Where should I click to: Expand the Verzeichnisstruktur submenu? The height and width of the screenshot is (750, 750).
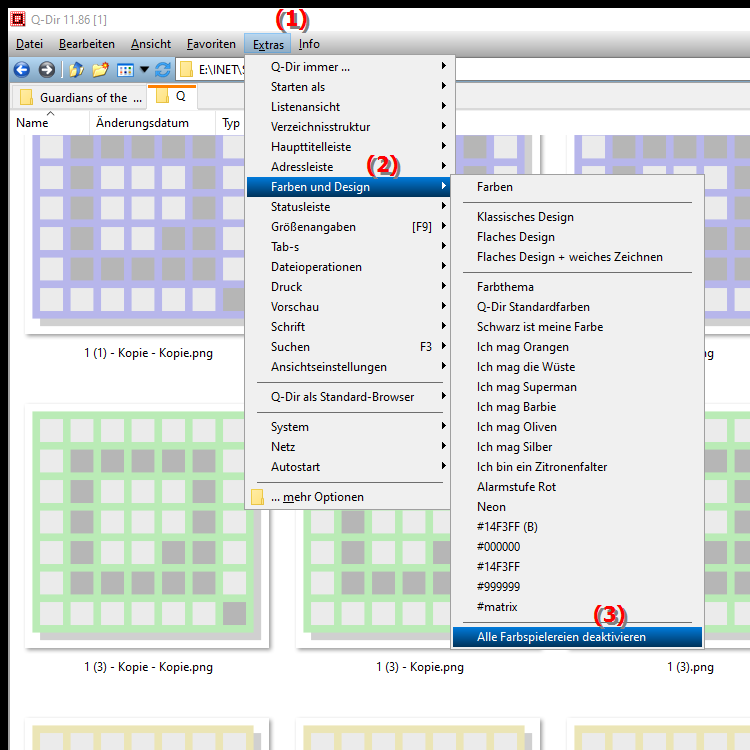[x=348, y=127]
